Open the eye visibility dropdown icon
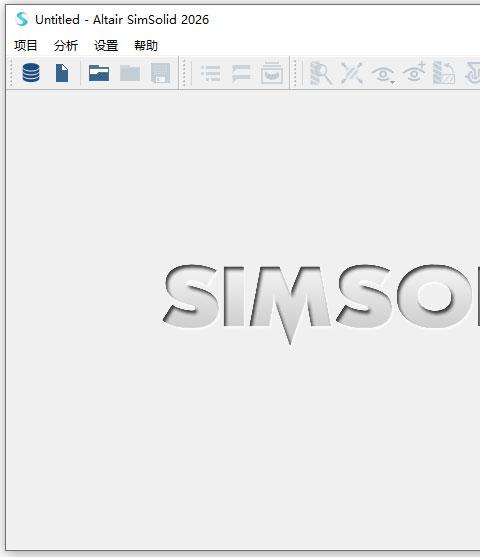Screen dimensions: 480x557 (383, 74)
